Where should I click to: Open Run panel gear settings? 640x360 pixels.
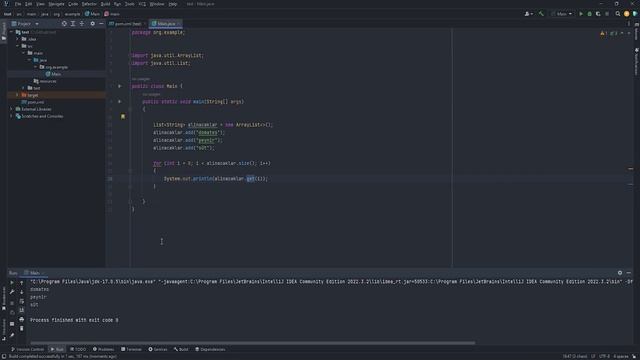pos(620,273)
